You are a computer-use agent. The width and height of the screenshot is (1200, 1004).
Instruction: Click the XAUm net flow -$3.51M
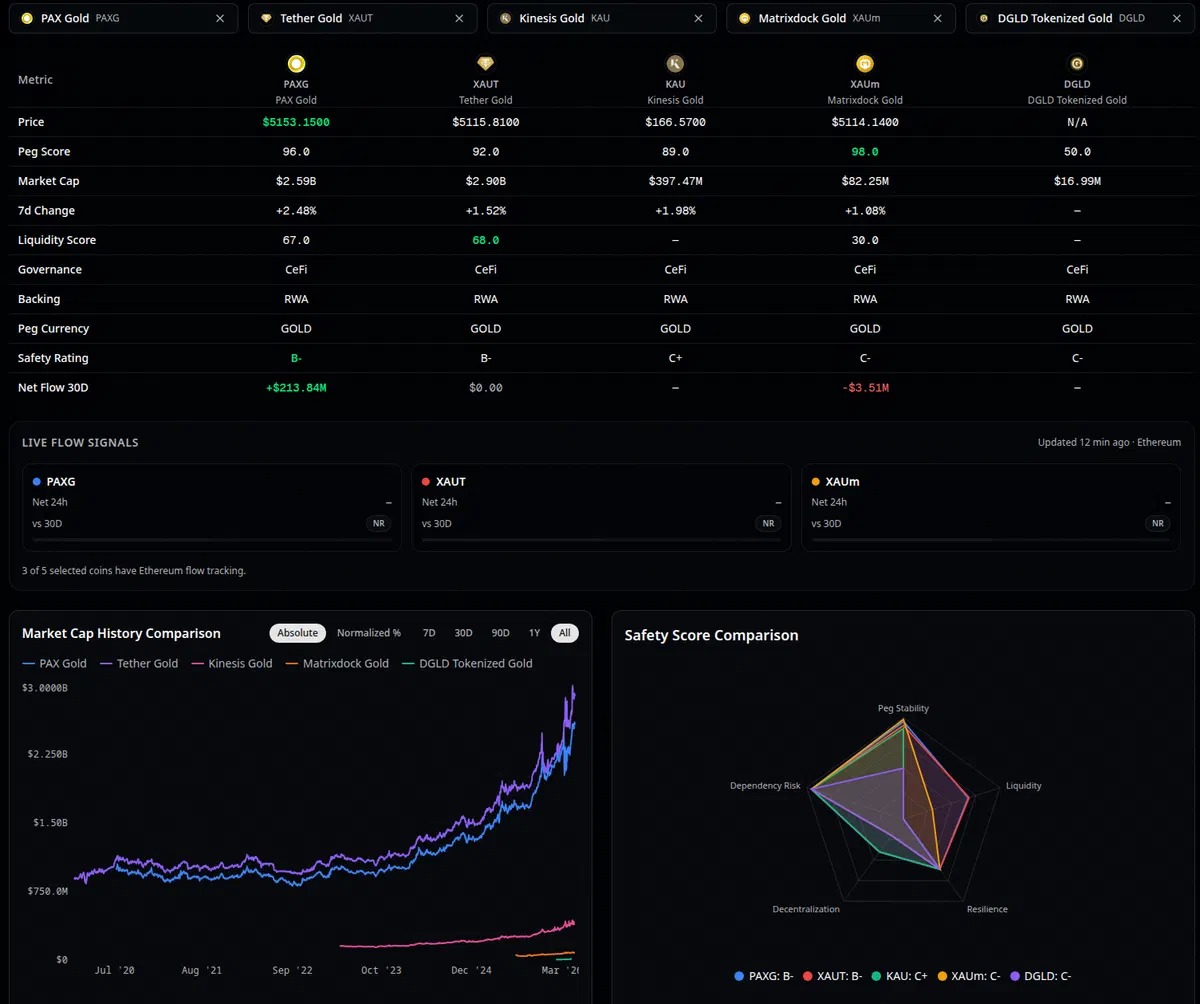(865, 387)
